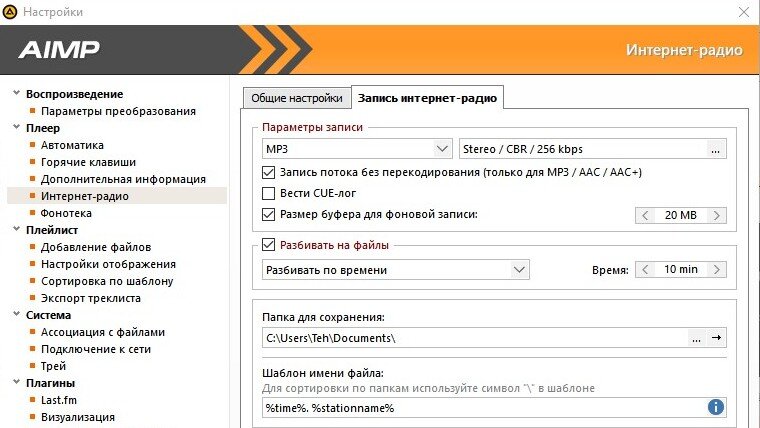Viewport: 760px width, 428px height.
Task: Select the Запись интернет-радио tab
Action: [427, 98]
